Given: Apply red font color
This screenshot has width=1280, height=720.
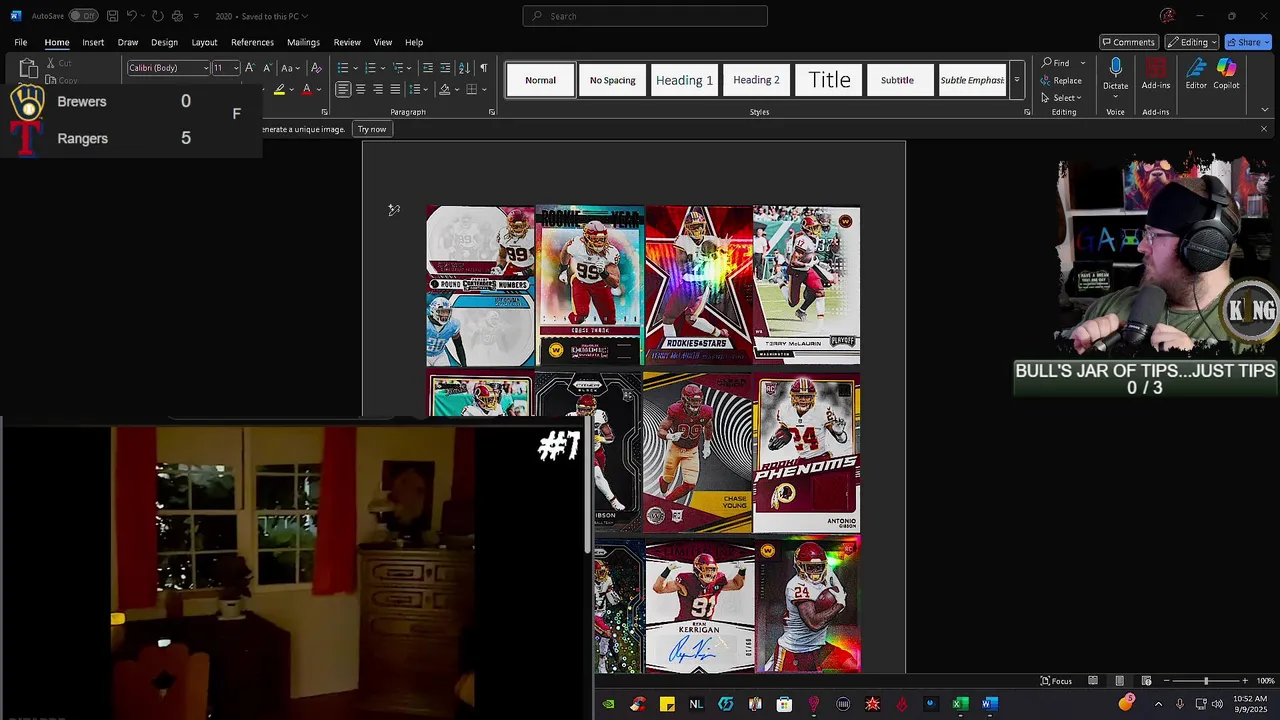Looking at the screenshot, I should (307, 90).
